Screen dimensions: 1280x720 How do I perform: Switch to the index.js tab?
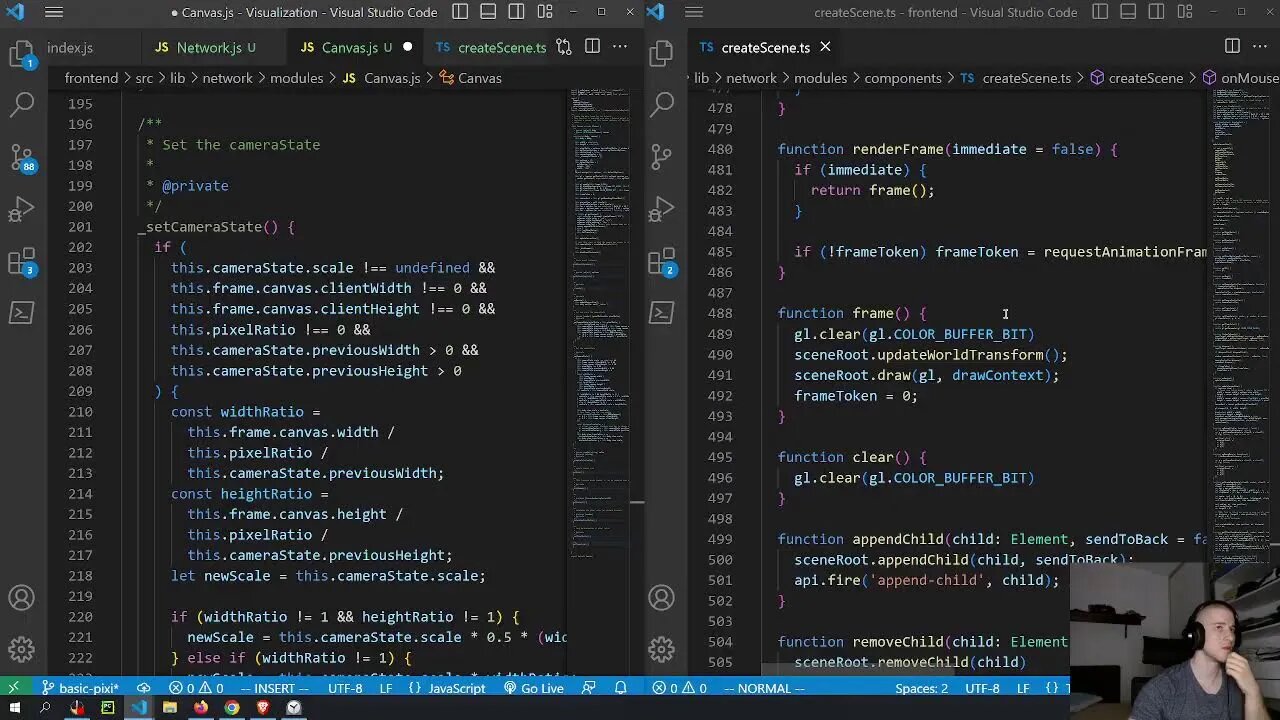[70, 48]
